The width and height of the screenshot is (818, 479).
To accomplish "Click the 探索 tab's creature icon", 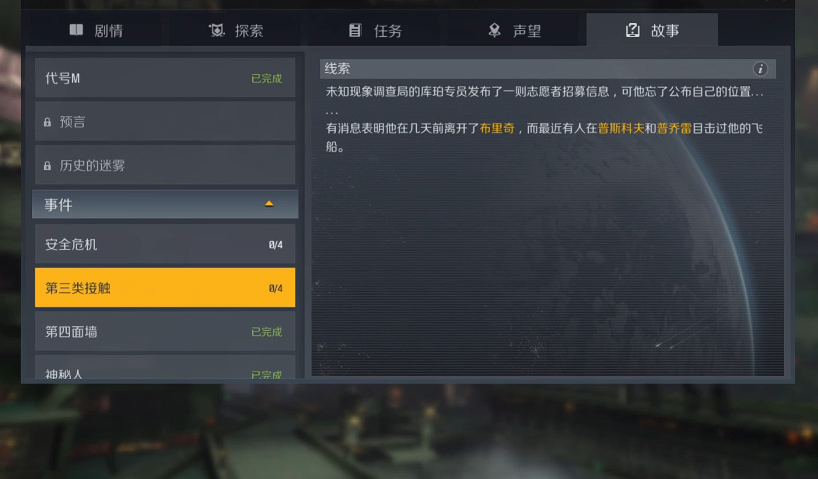I will pos(216,30).
